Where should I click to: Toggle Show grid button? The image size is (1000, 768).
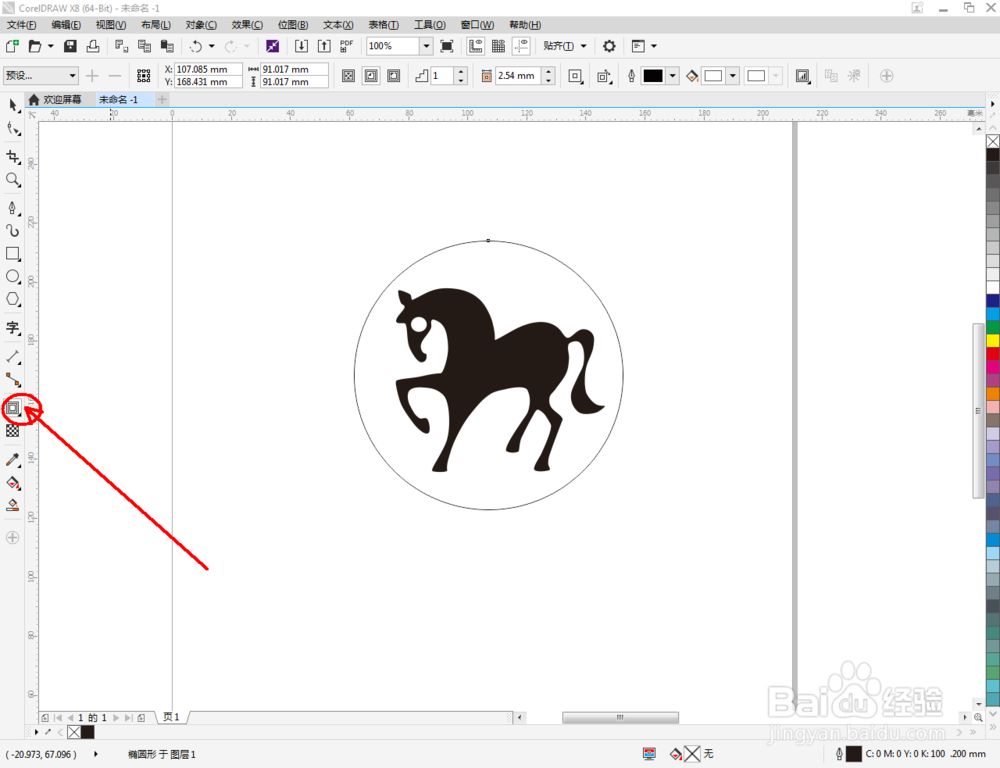pos(498,46)
